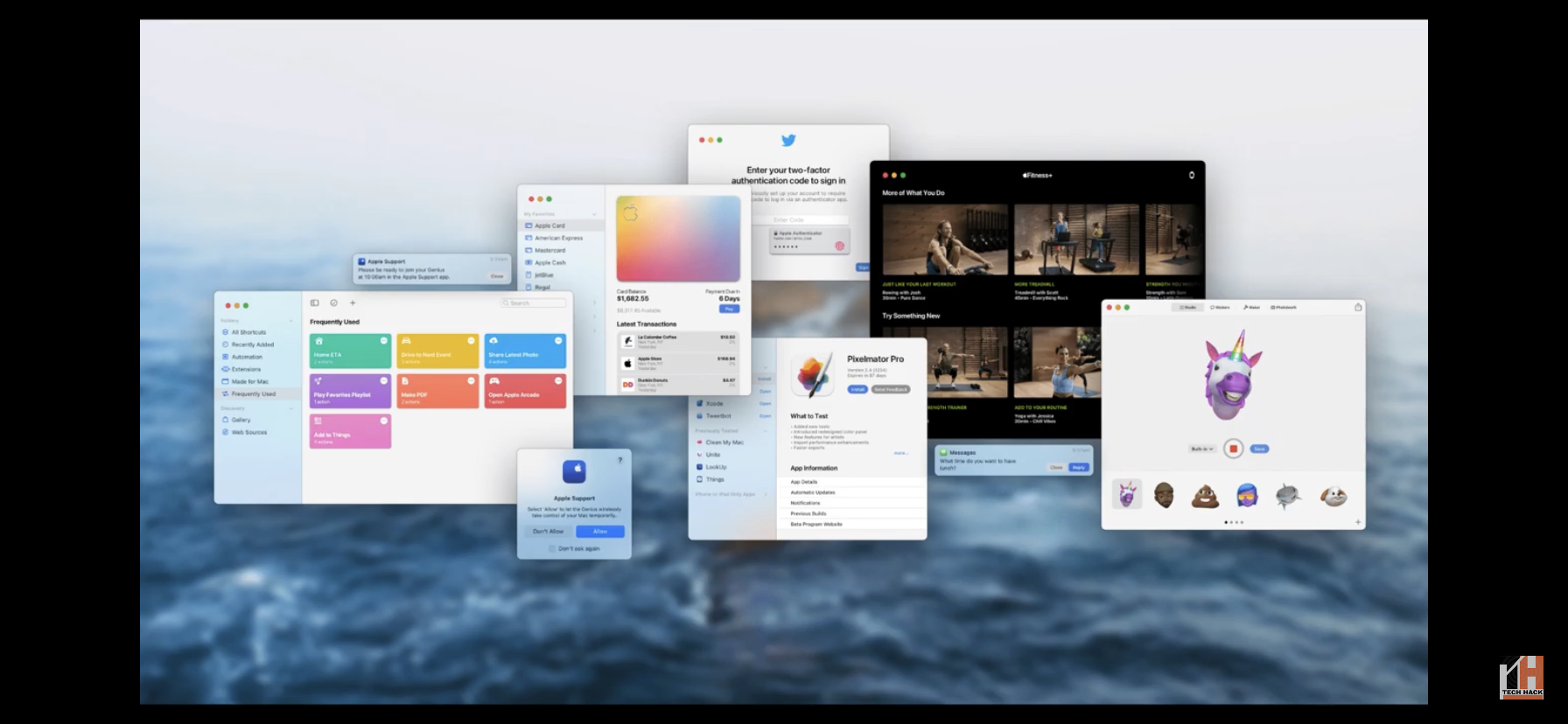Click the Search field in Shortcuts
This screenshot has height=724, width=1568.
coord(534,303)
